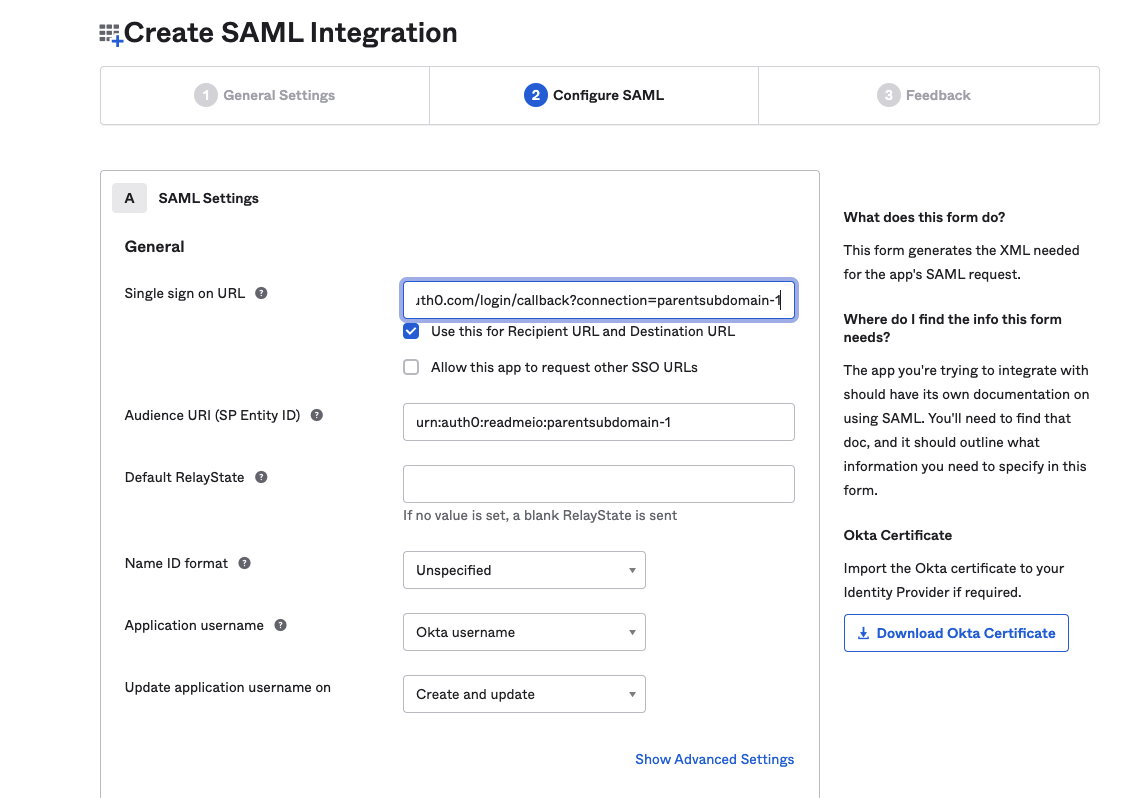Click the 'What does this form do?' heading
Viewport: 1145px width, 798px height.
click(924, 218)
